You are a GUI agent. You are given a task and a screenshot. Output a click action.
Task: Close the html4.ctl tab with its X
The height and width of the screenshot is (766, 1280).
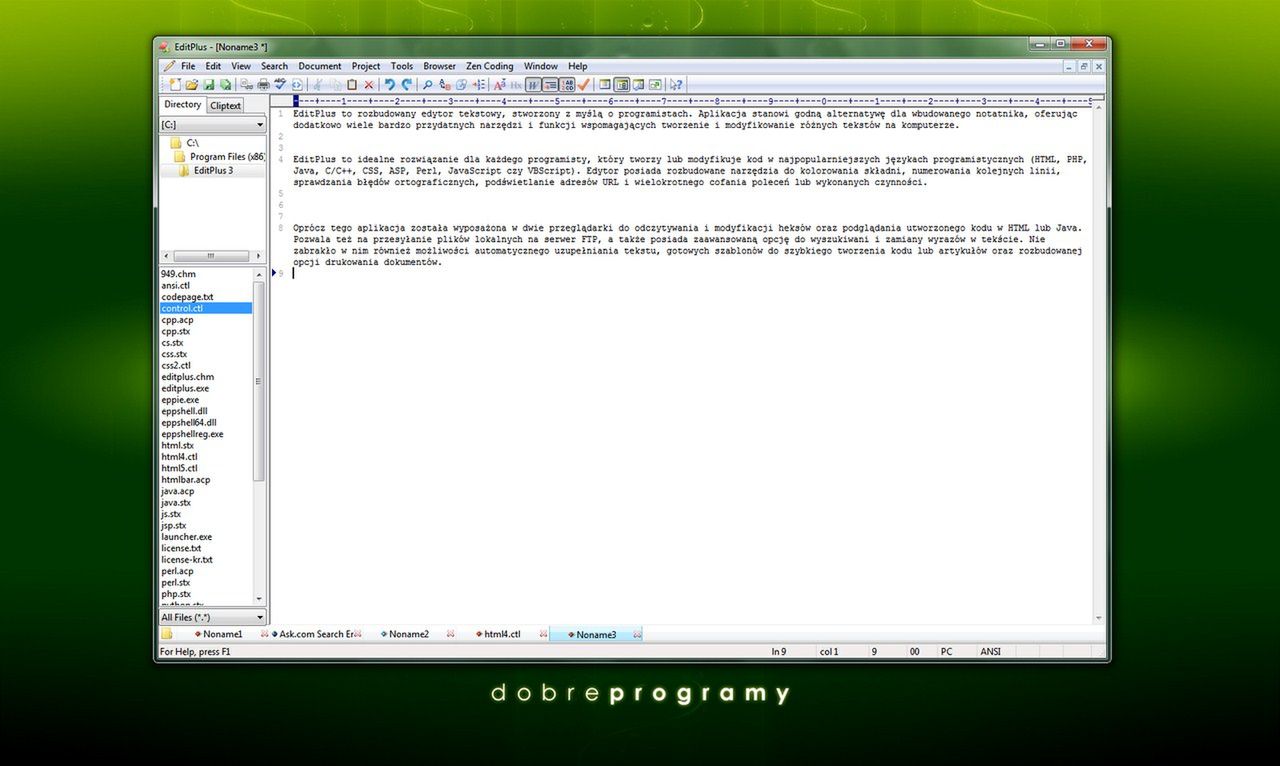pos(543,634)
